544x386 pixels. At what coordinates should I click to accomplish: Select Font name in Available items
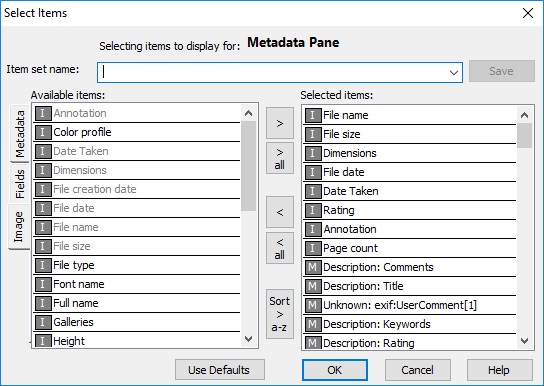137,284
